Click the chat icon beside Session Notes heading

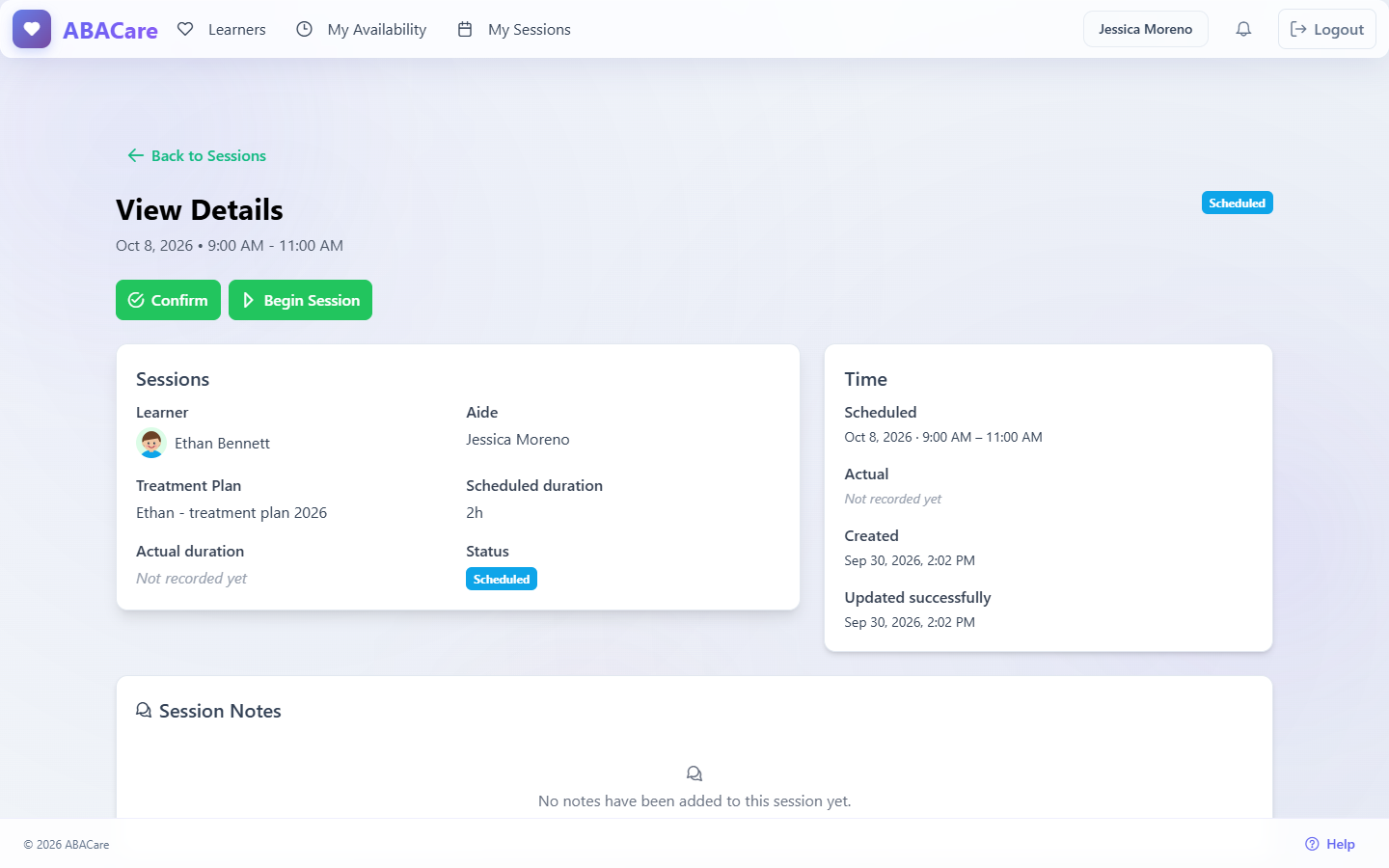point(144,711)
